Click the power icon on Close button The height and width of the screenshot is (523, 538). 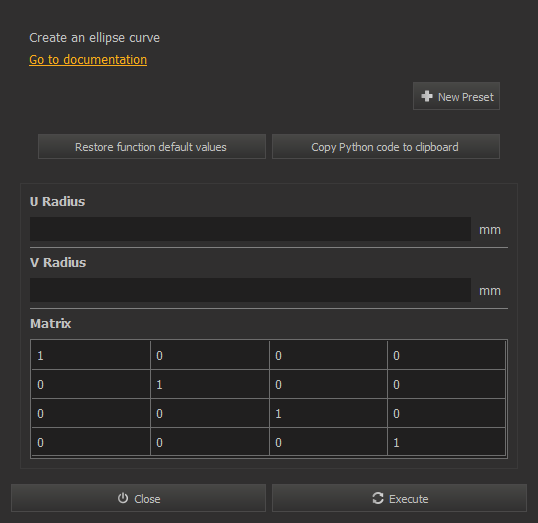(123, 498)
